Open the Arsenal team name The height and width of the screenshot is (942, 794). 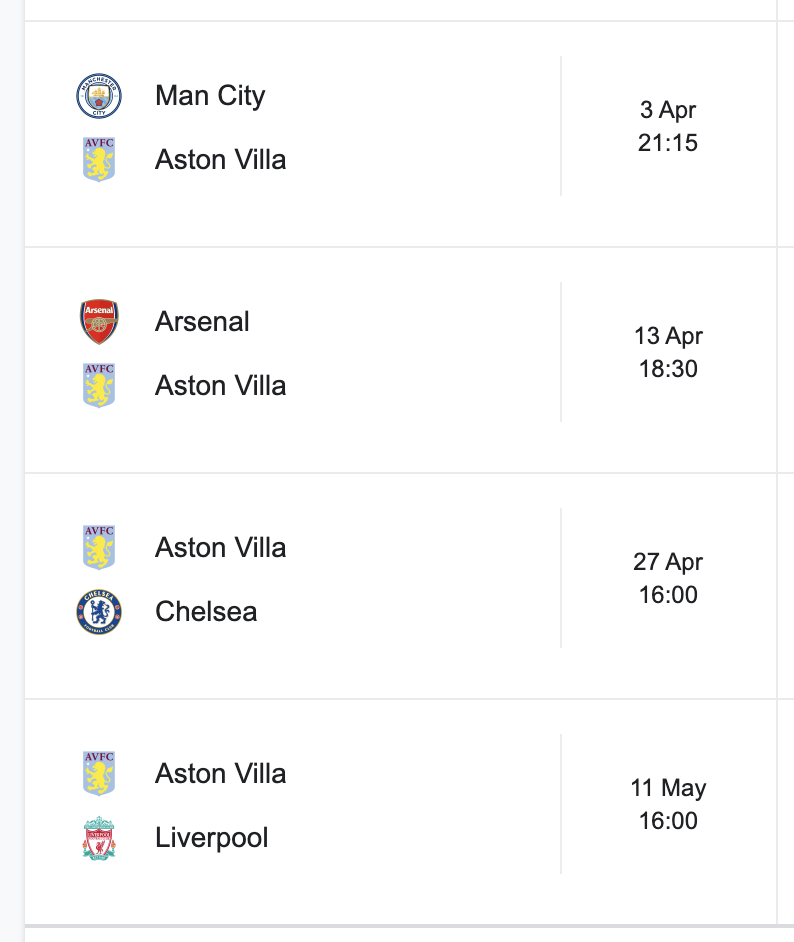202,321
